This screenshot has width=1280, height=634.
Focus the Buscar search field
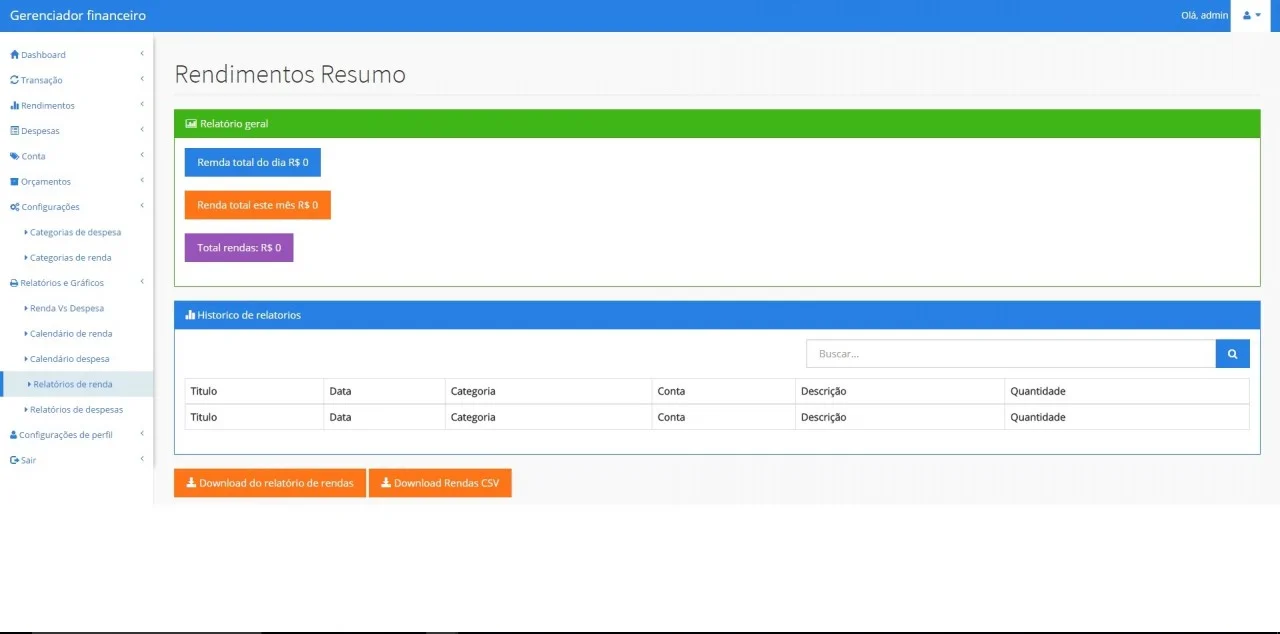click(1010, 354)
